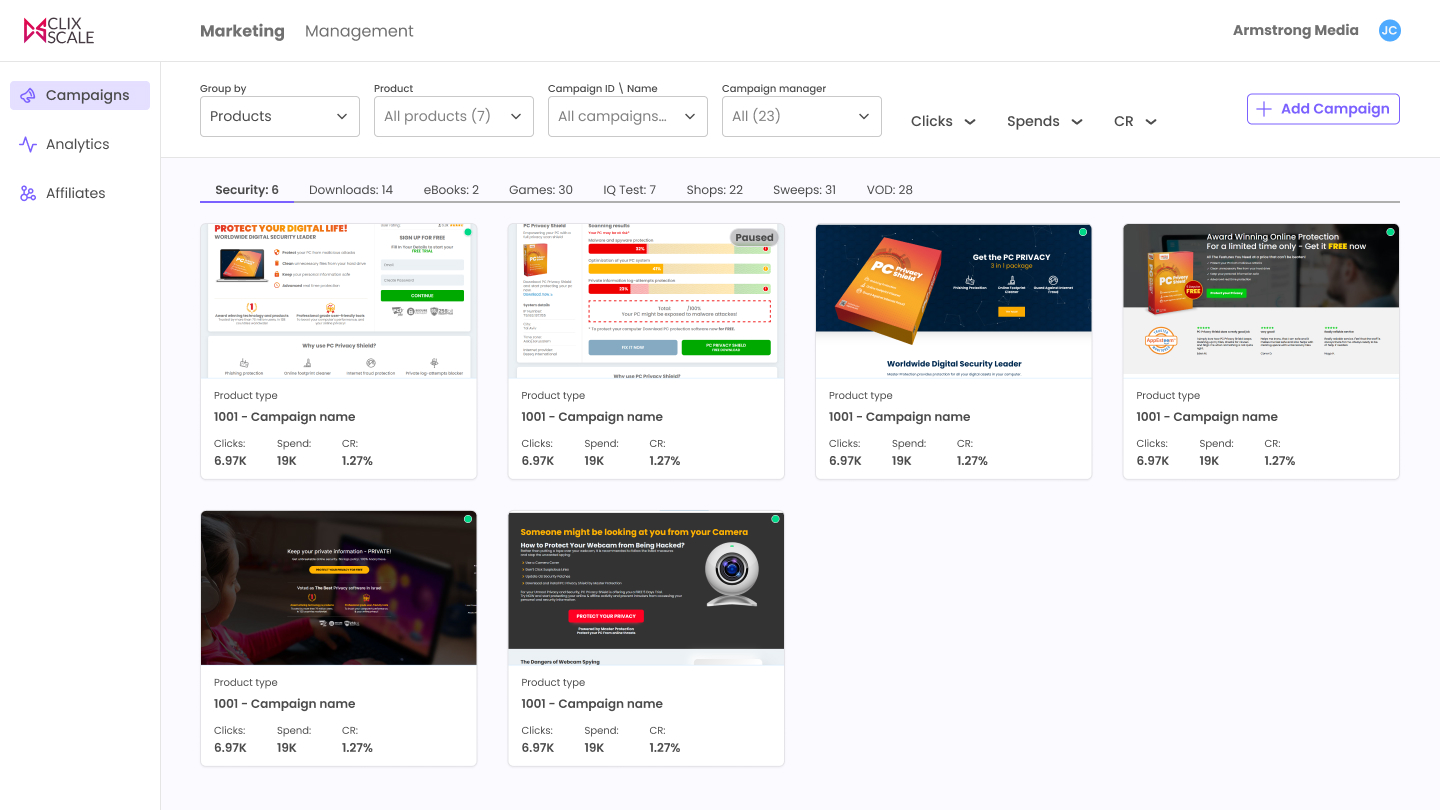Screen dimensions: 1440x810
Task: Open the webcam hacking campaign thumbnail
Action: click(x=646, y=588)
